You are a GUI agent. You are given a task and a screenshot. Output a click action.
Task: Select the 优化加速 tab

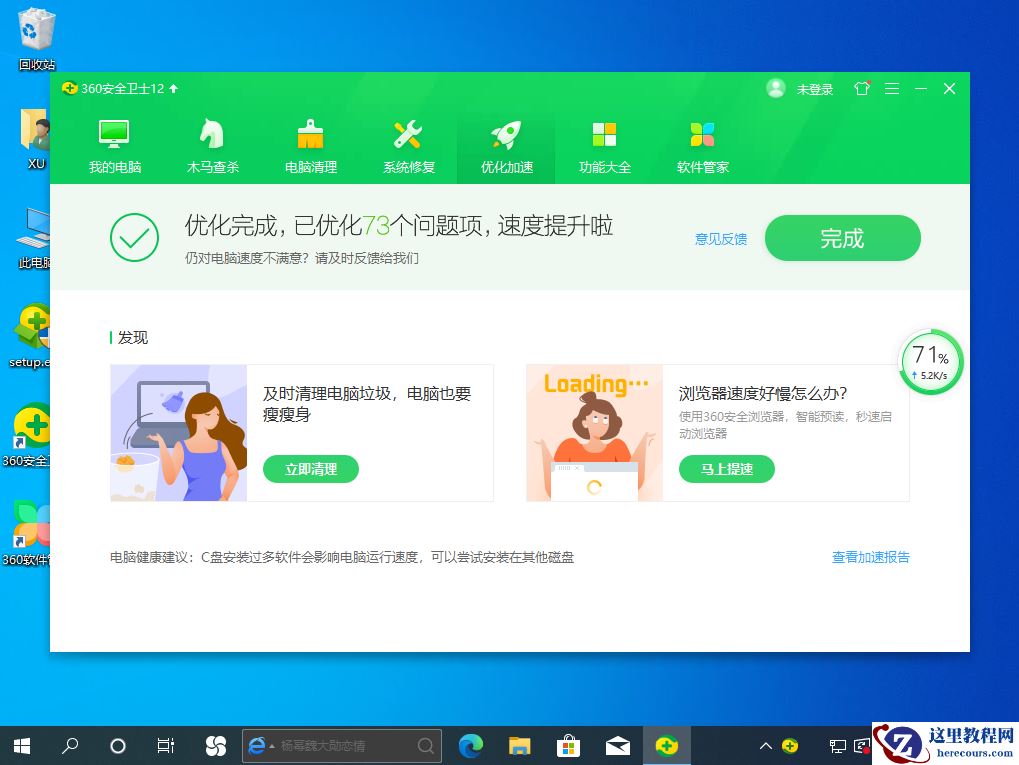(505, 143)
